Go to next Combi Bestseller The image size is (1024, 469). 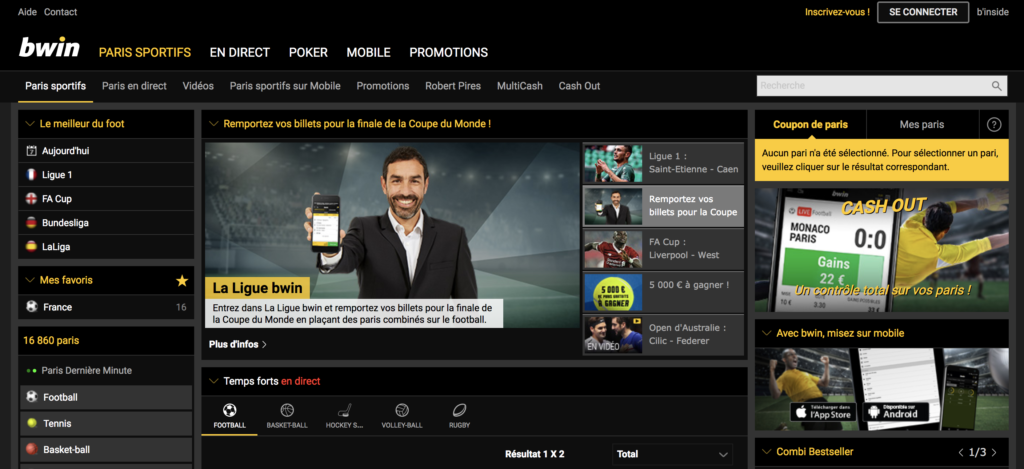pyautogui.click(x=994, y=452)
